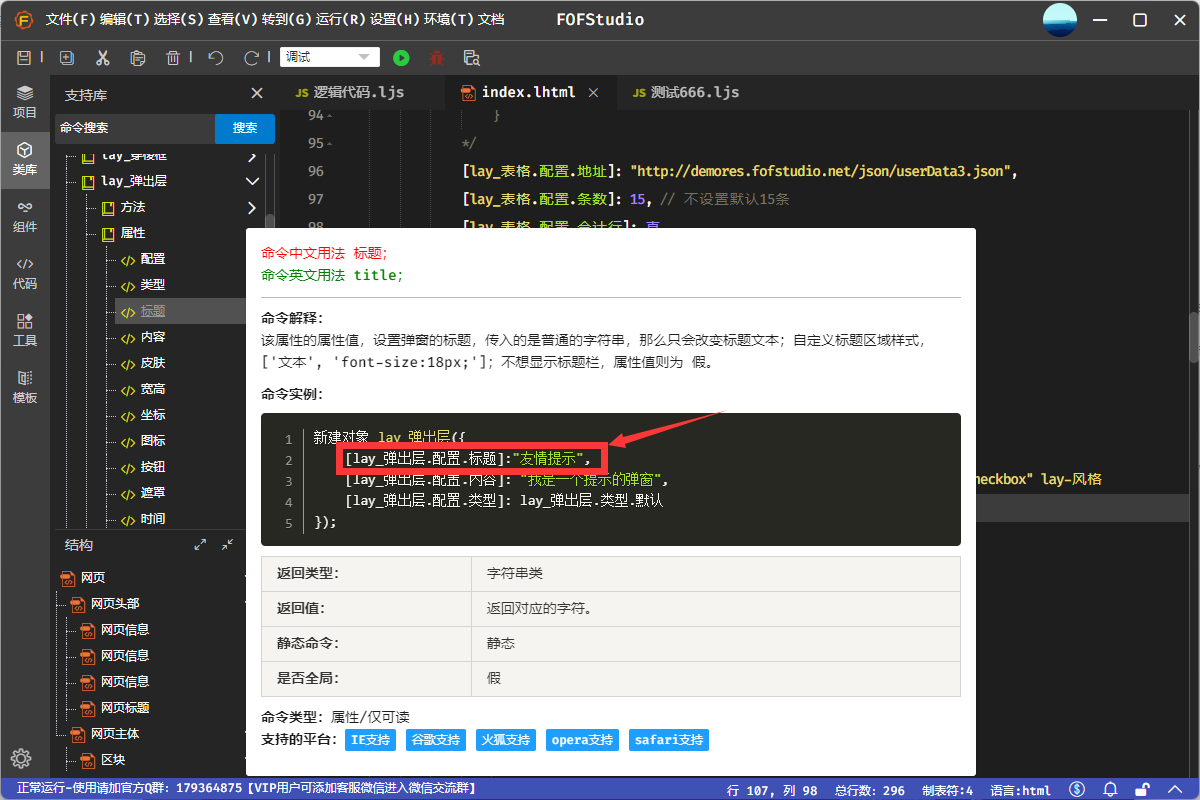1200x800 pixels.
Task: Open settings via the gear icon
Action: 21,758
